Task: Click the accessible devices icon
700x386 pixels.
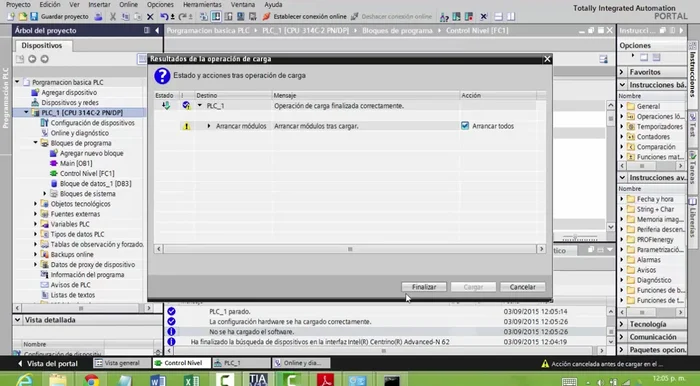Action: (x=444, y=17)
